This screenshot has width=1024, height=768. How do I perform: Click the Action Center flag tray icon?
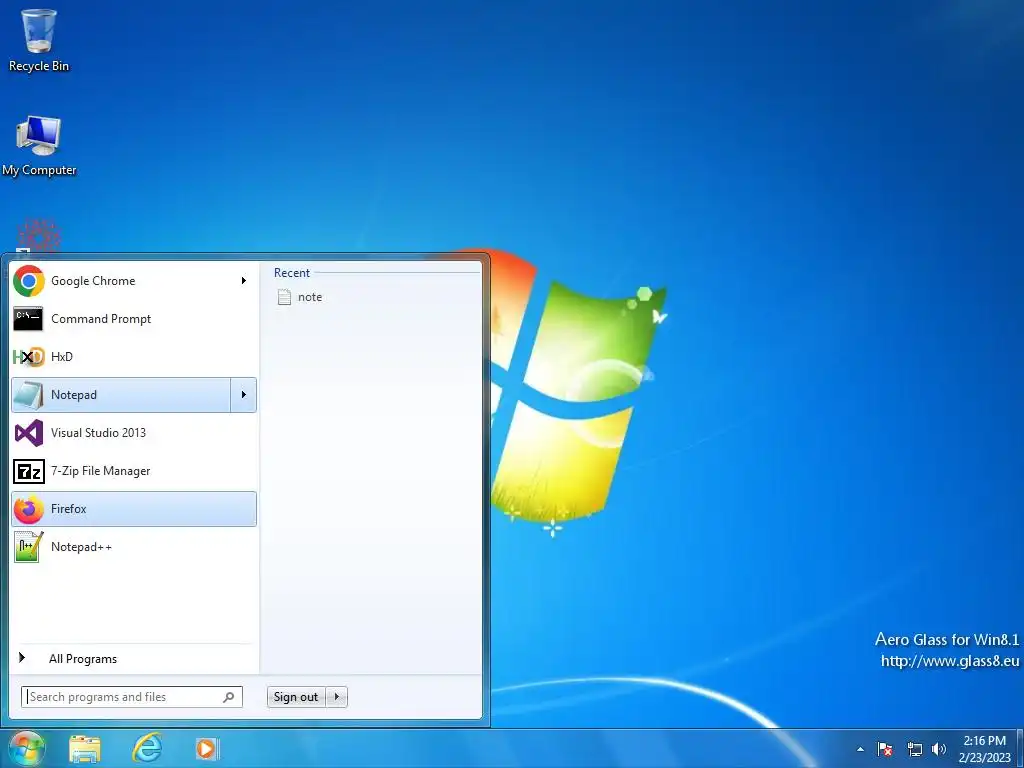point(885,749)
